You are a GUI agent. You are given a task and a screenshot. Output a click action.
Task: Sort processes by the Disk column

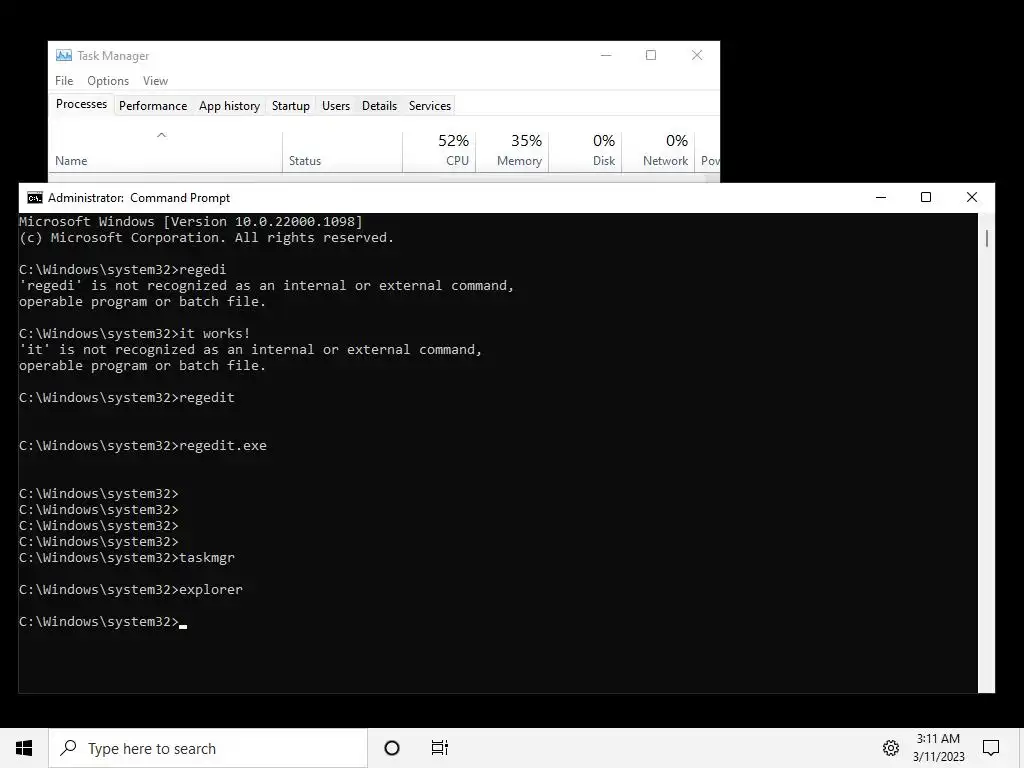[585, 151]
